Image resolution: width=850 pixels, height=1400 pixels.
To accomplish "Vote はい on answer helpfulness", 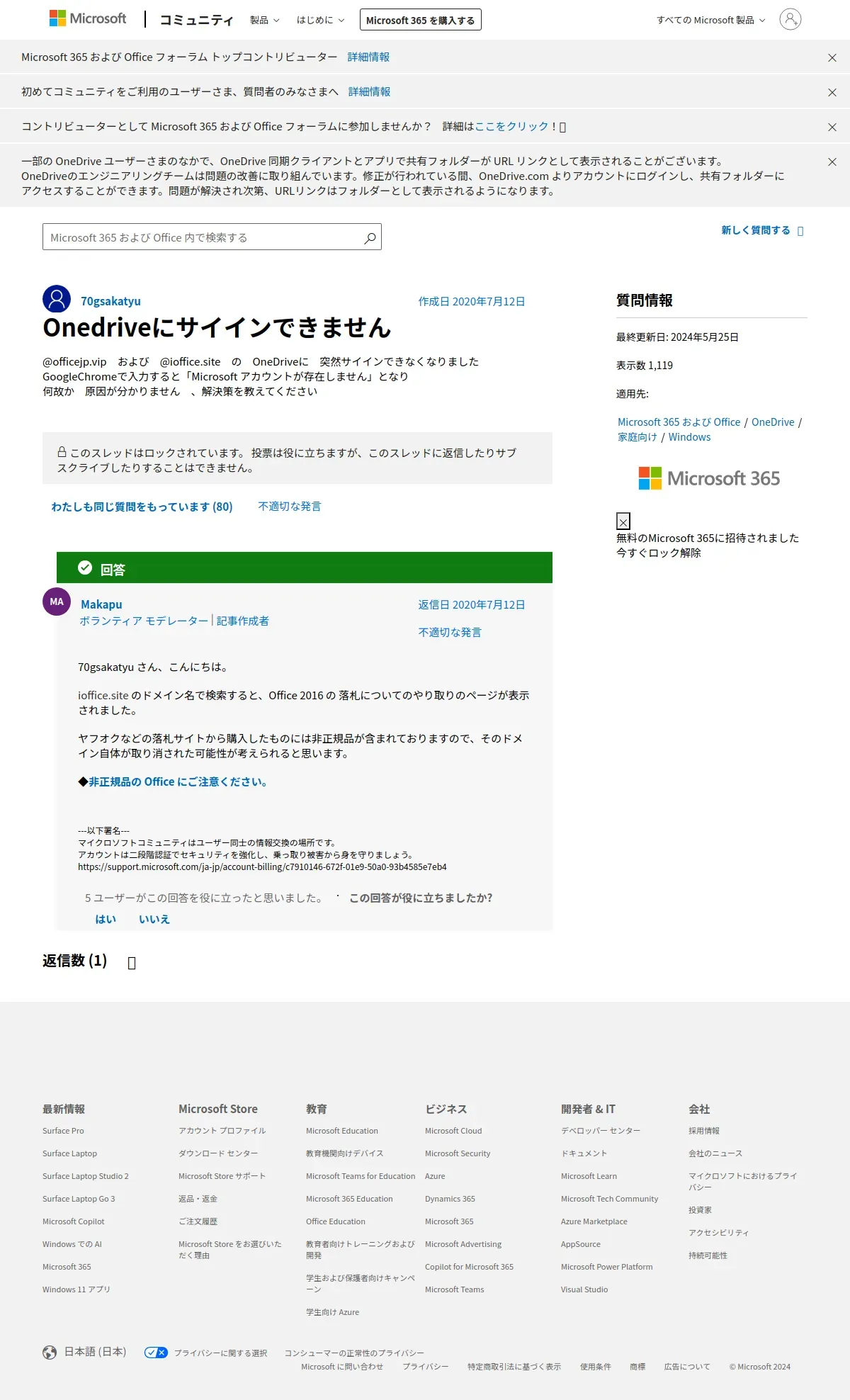I will [106, 920].
